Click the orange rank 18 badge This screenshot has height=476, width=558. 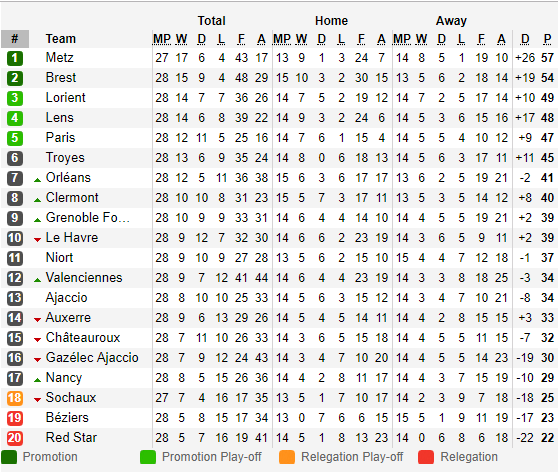coord(15,398)
